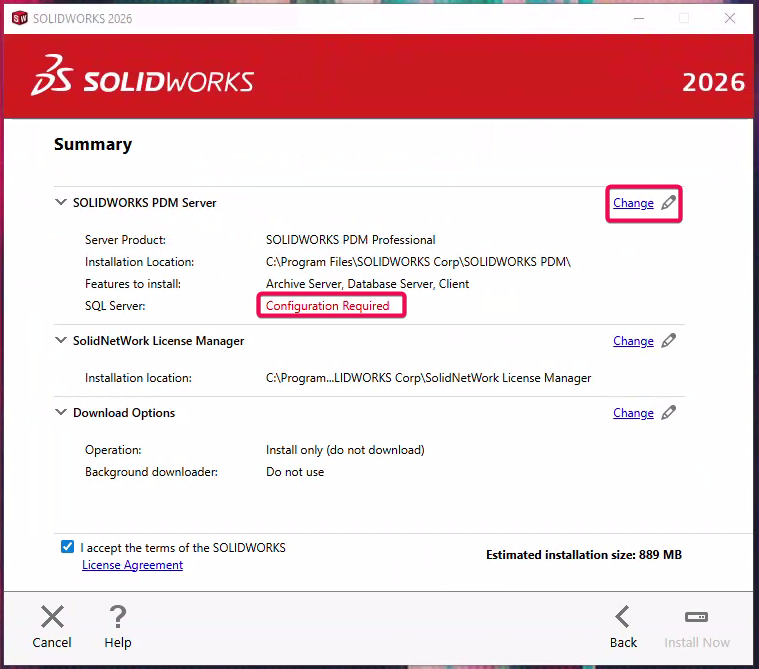Click the pencil icon beside SolidNetWork License Manager

669,341
